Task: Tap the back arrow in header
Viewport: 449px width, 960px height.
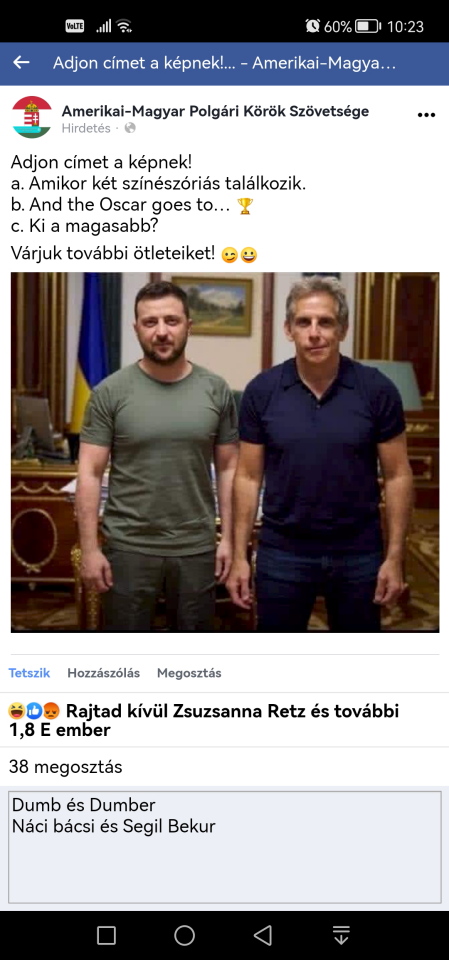Action: click(x=21, y=62)
